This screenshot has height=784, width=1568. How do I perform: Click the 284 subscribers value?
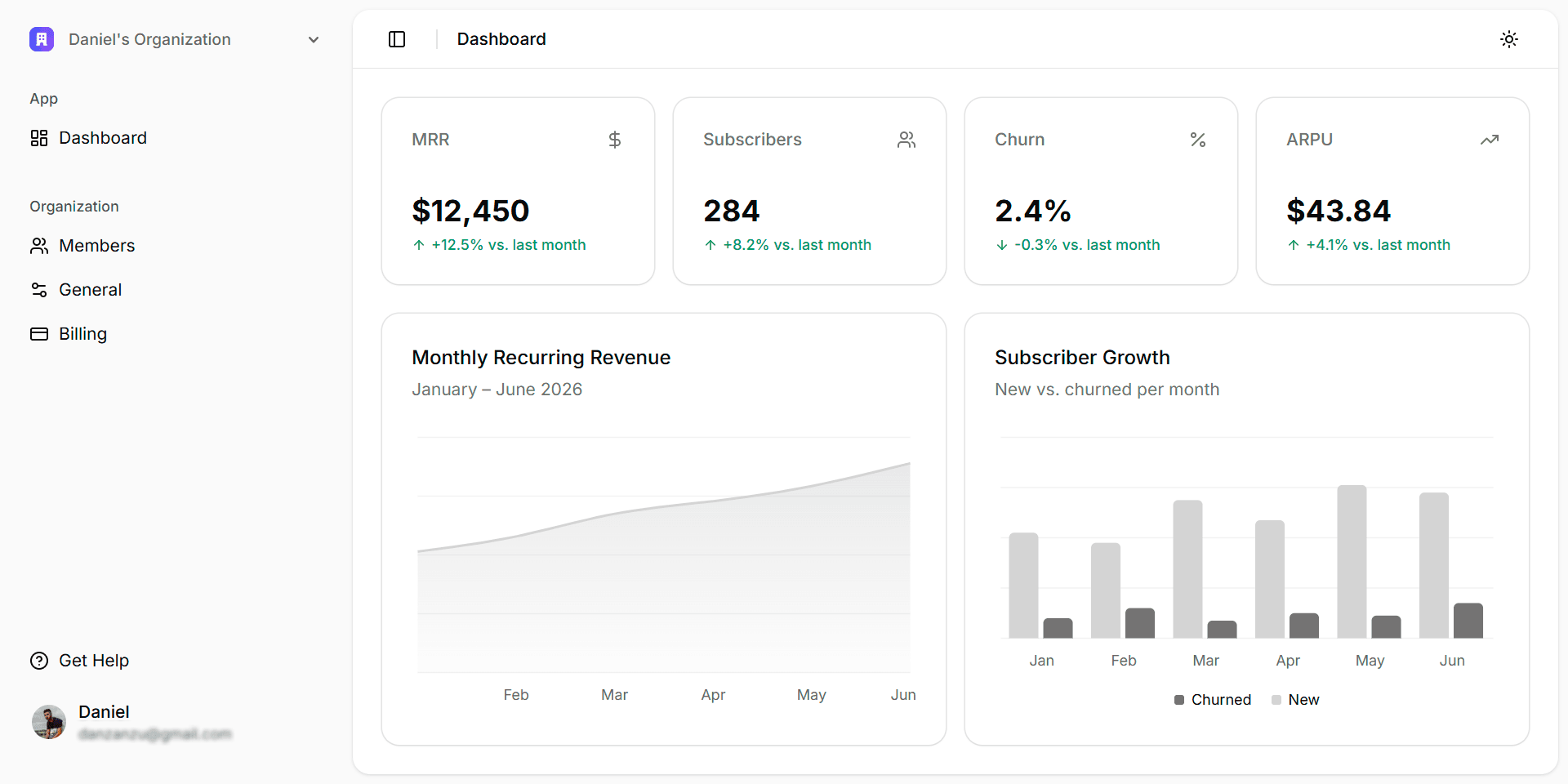coord(732,211)
